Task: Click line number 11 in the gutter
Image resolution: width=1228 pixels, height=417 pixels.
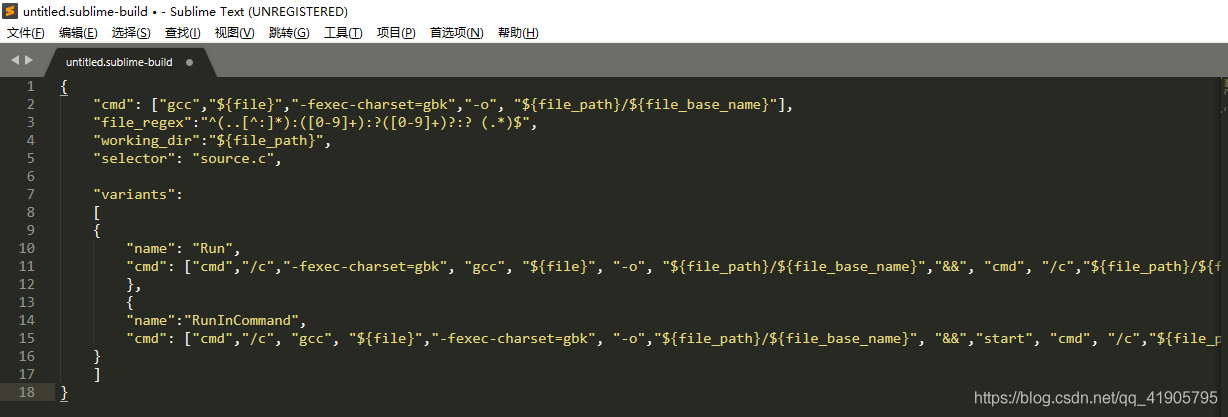Action: pos(27,266)
